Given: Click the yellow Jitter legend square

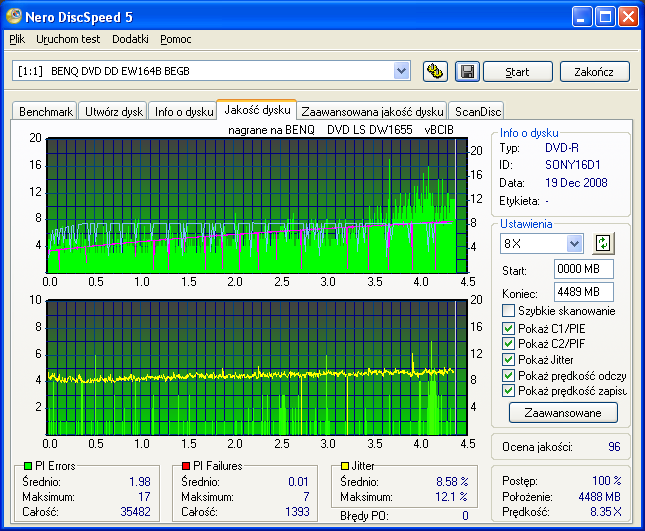Looking at the screenshot, I should 345,466.
